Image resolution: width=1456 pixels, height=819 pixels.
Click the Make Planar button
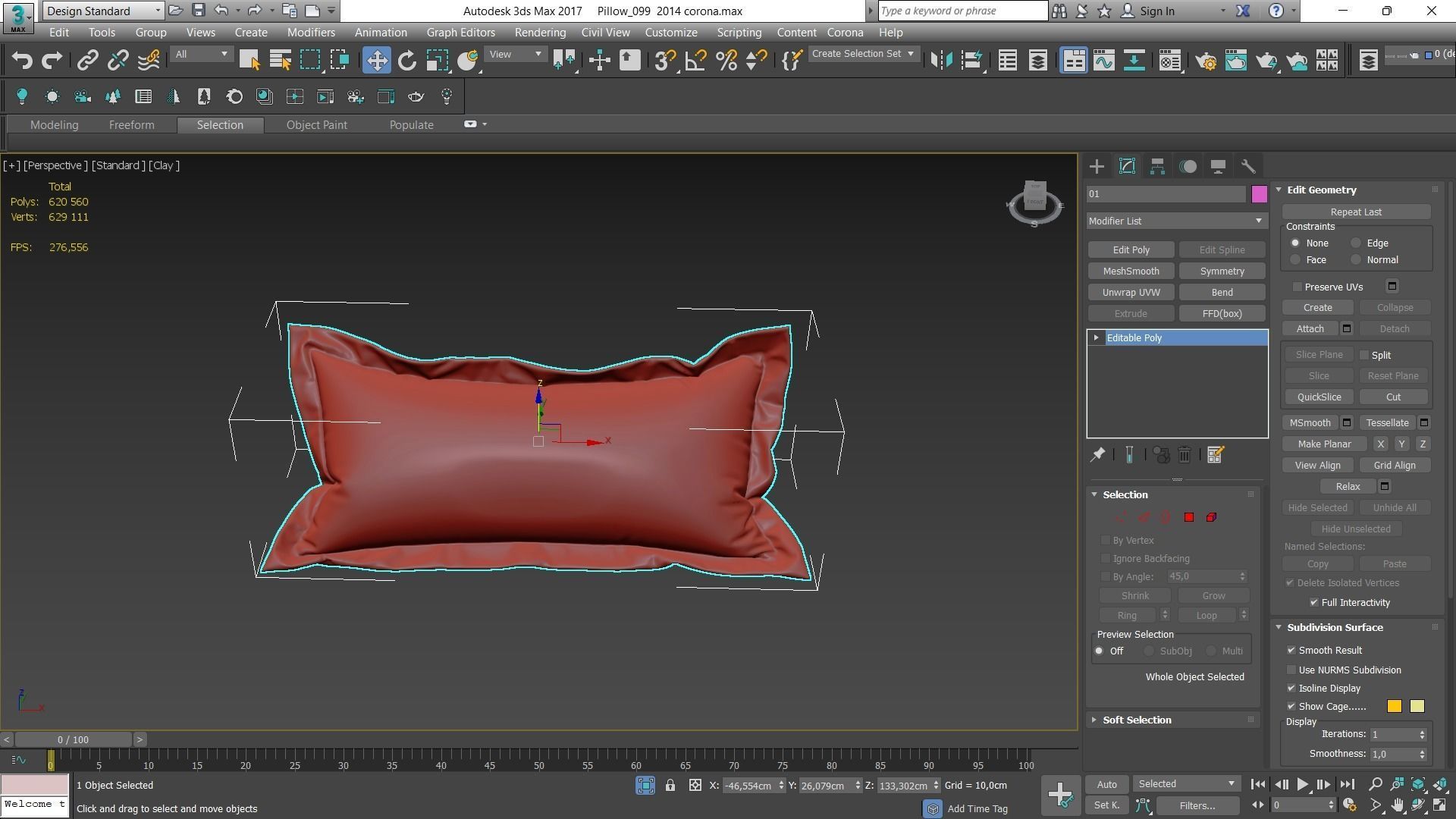(1324, 444)
